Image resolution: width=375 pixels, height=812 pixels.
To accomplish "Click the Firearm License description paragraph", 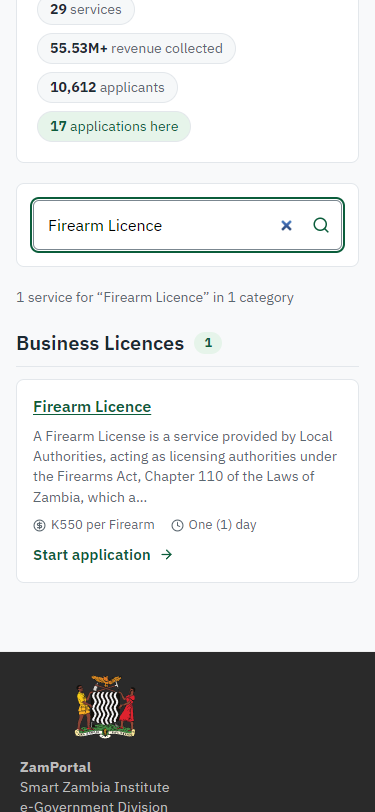I will [x=185, y=467].
